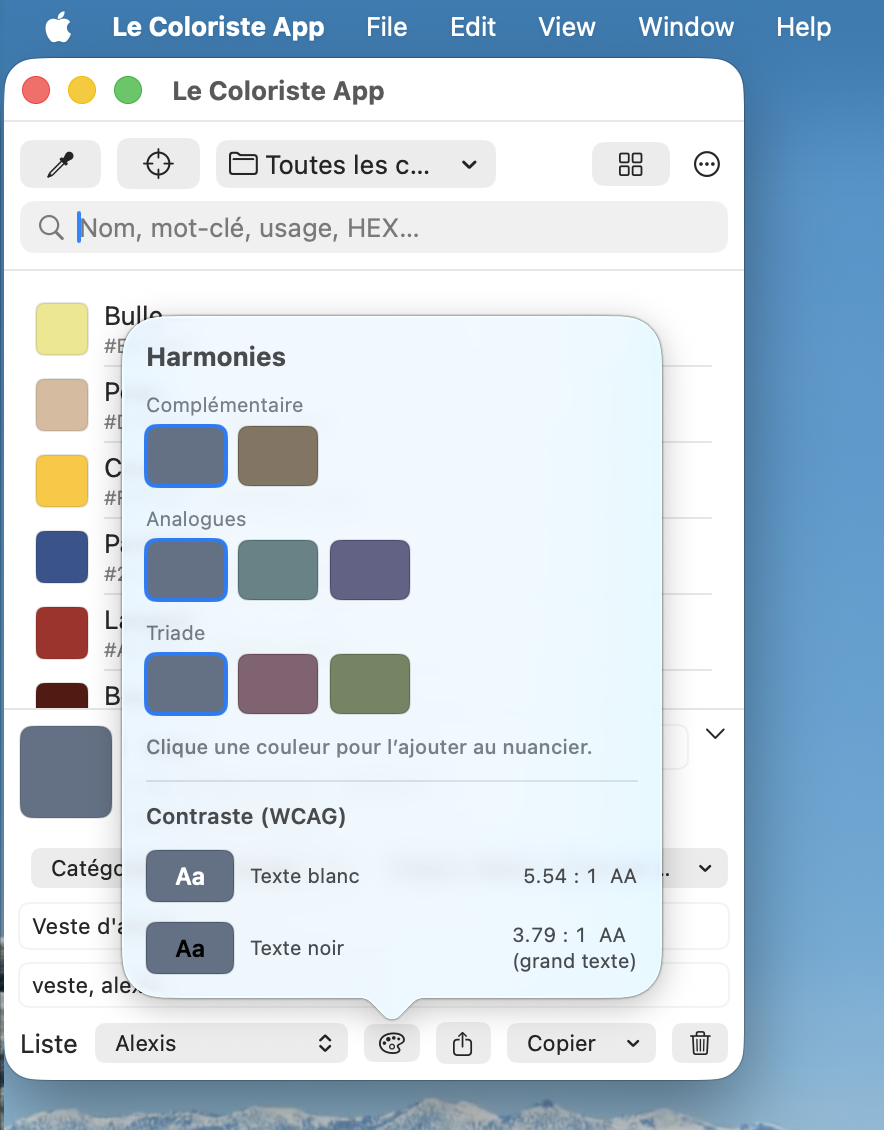The height and width of the screenshot is (1130, 884).
Task: Share the selected color
Action: click(x=463, y=1043)
